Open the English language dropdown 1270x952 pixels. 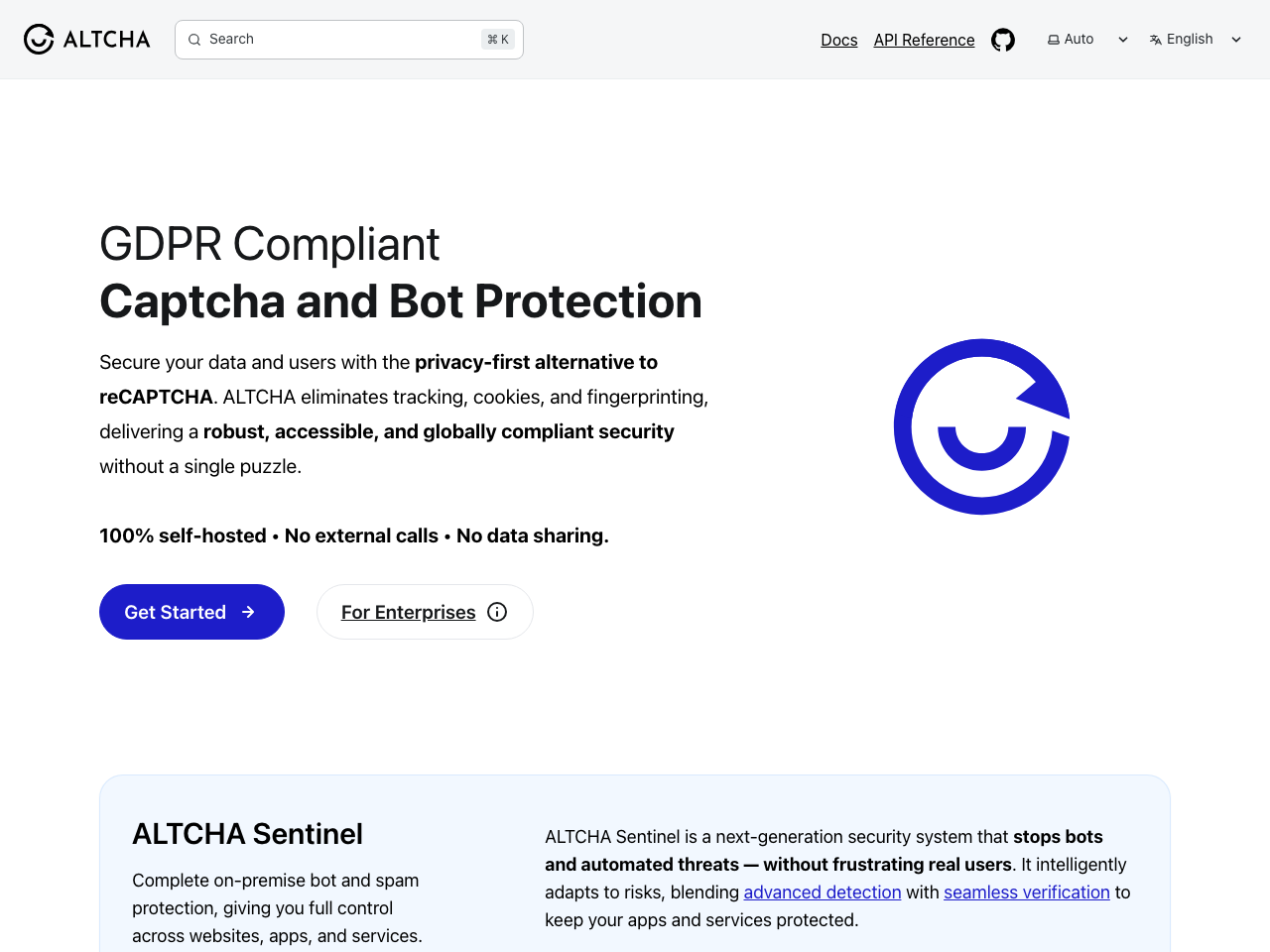tap(1191, 39)
